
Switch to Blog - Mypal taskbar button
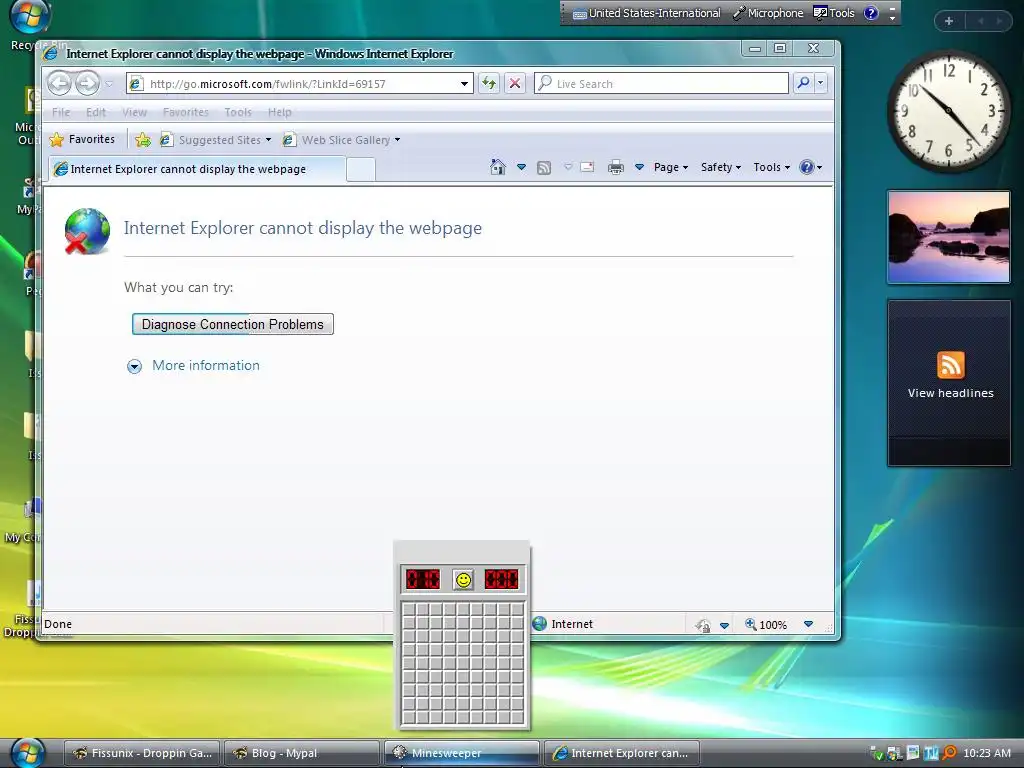coord(302,753)
